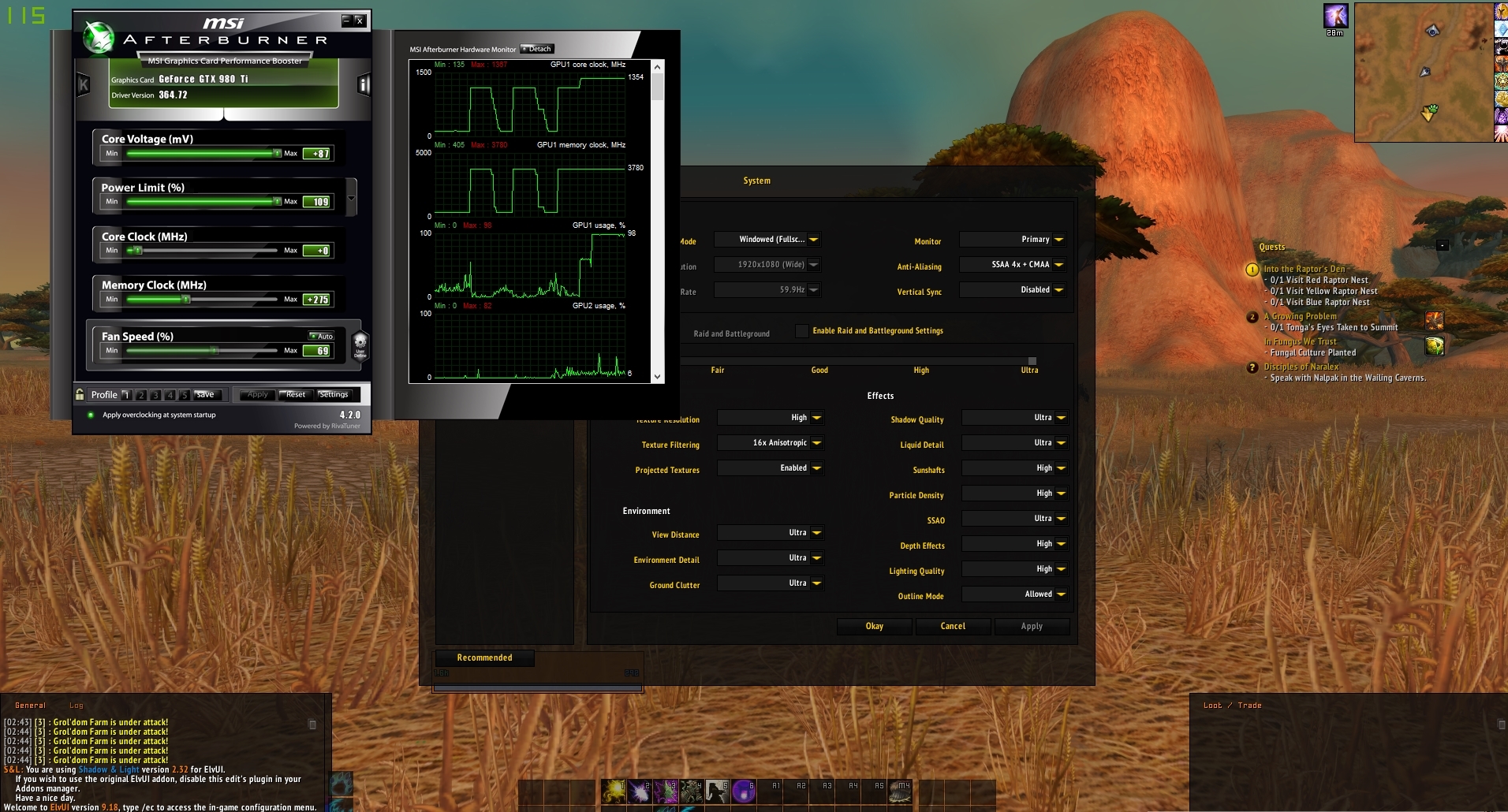Open the Afterburner information panel button

364,84
